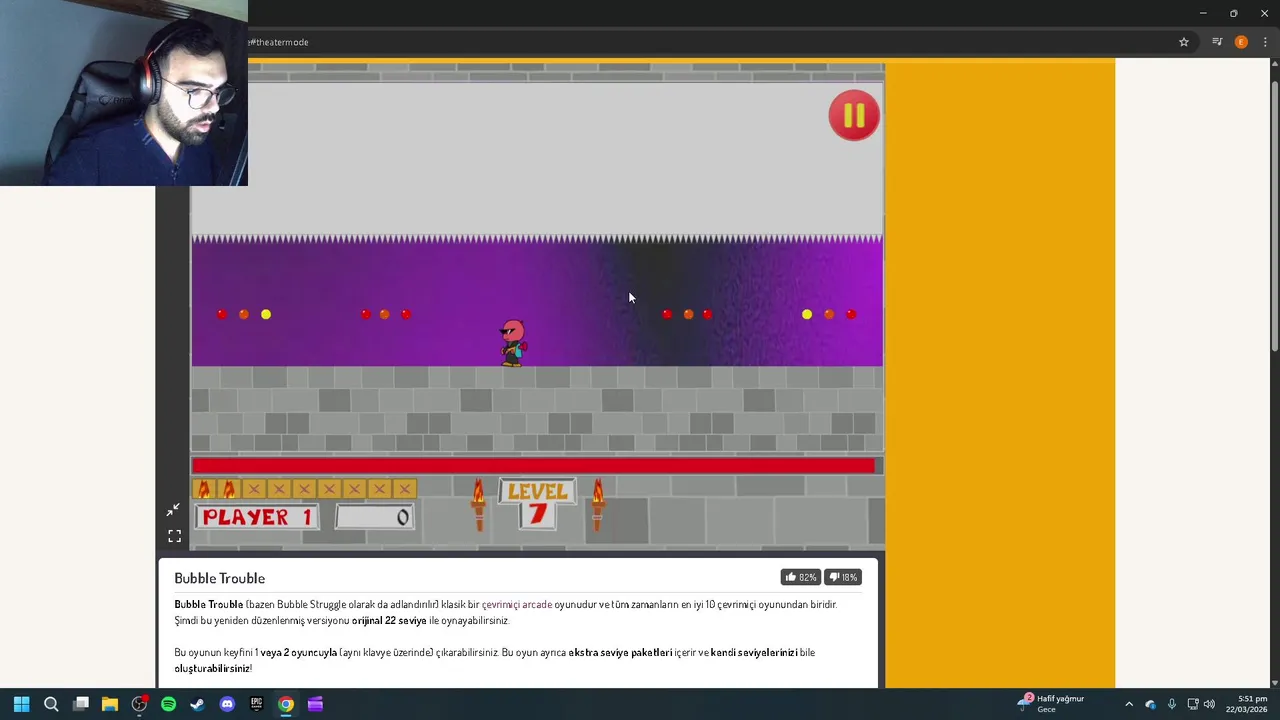
Task: Click the bold text 'ekstra seviye paketleri'
Action: tap(620, 652)
